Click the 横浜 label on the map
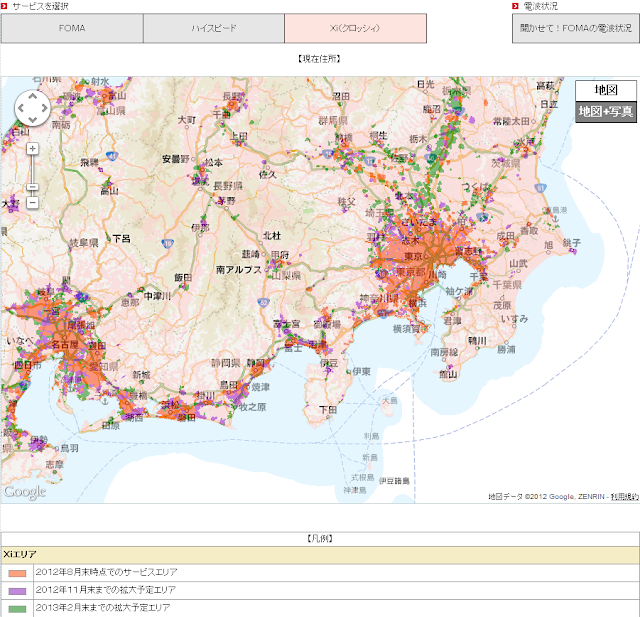Screen dimensions: 640x617 pyautogui.click(x=418, y=303)
